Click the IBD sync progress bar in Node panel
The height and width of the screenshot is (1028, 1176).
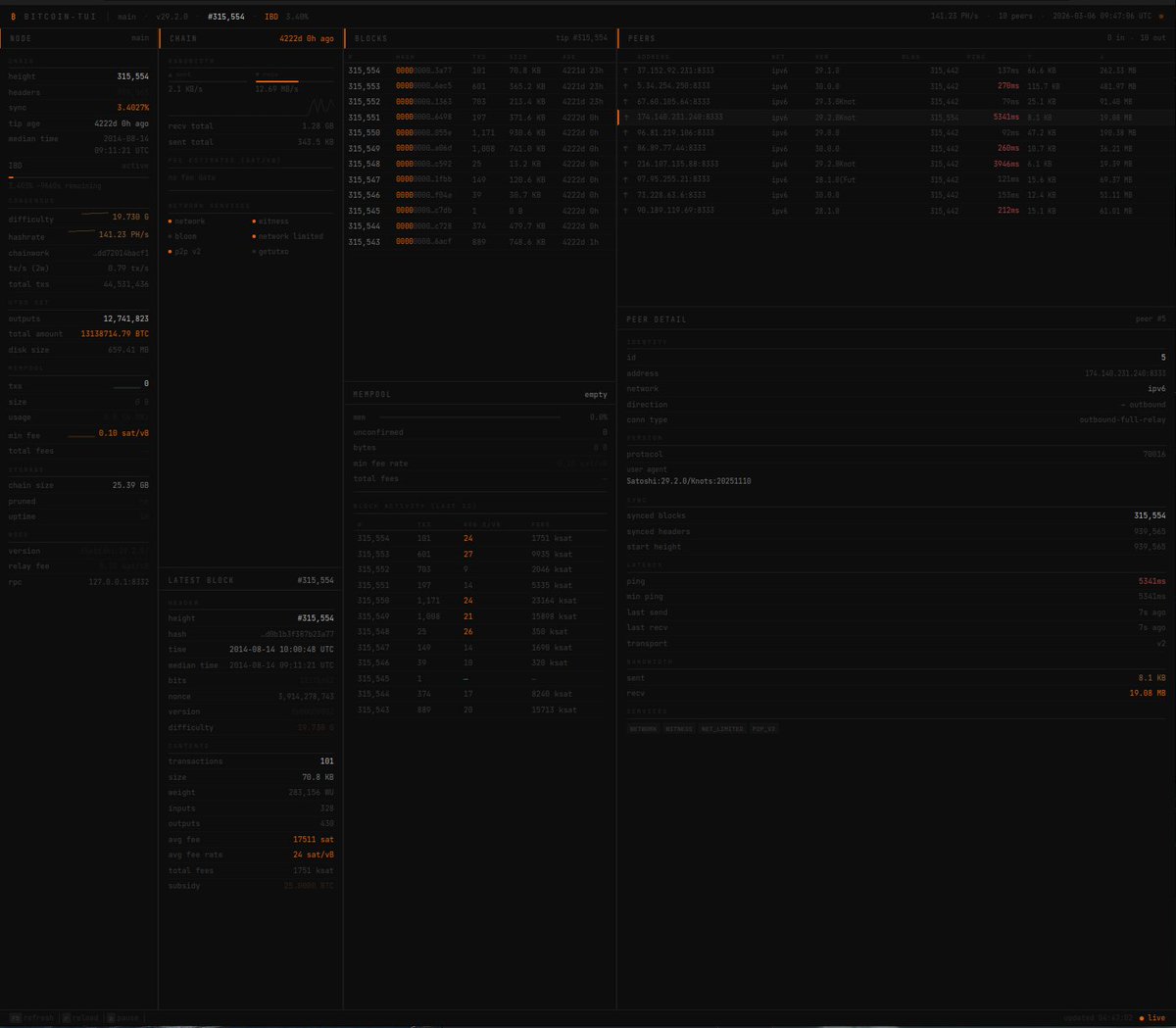click(78, 177)
